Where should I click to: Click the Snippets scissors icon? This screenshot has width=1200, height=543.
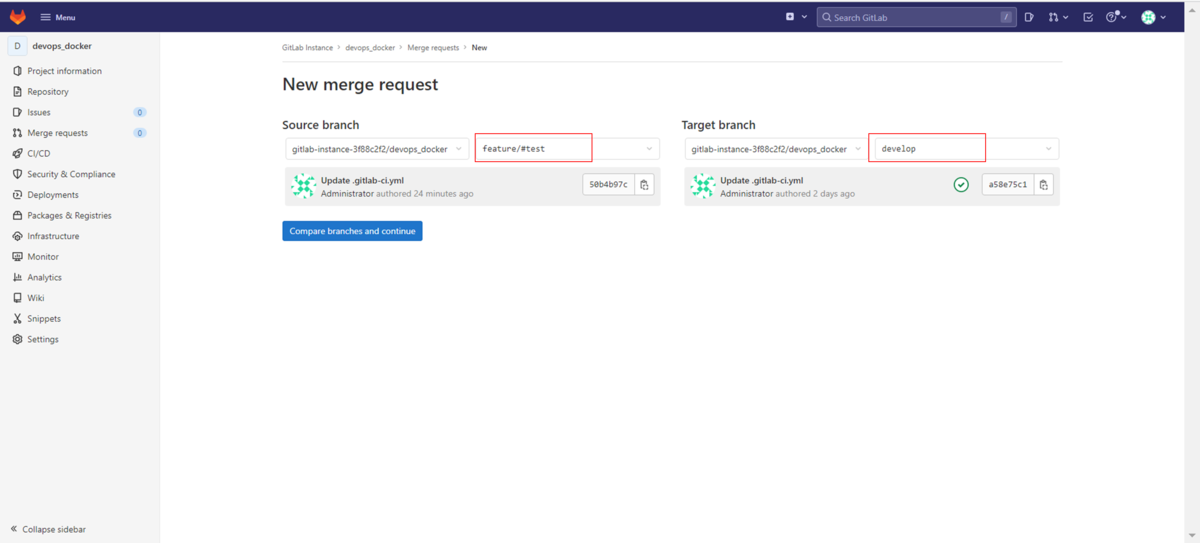coord(17,319)
